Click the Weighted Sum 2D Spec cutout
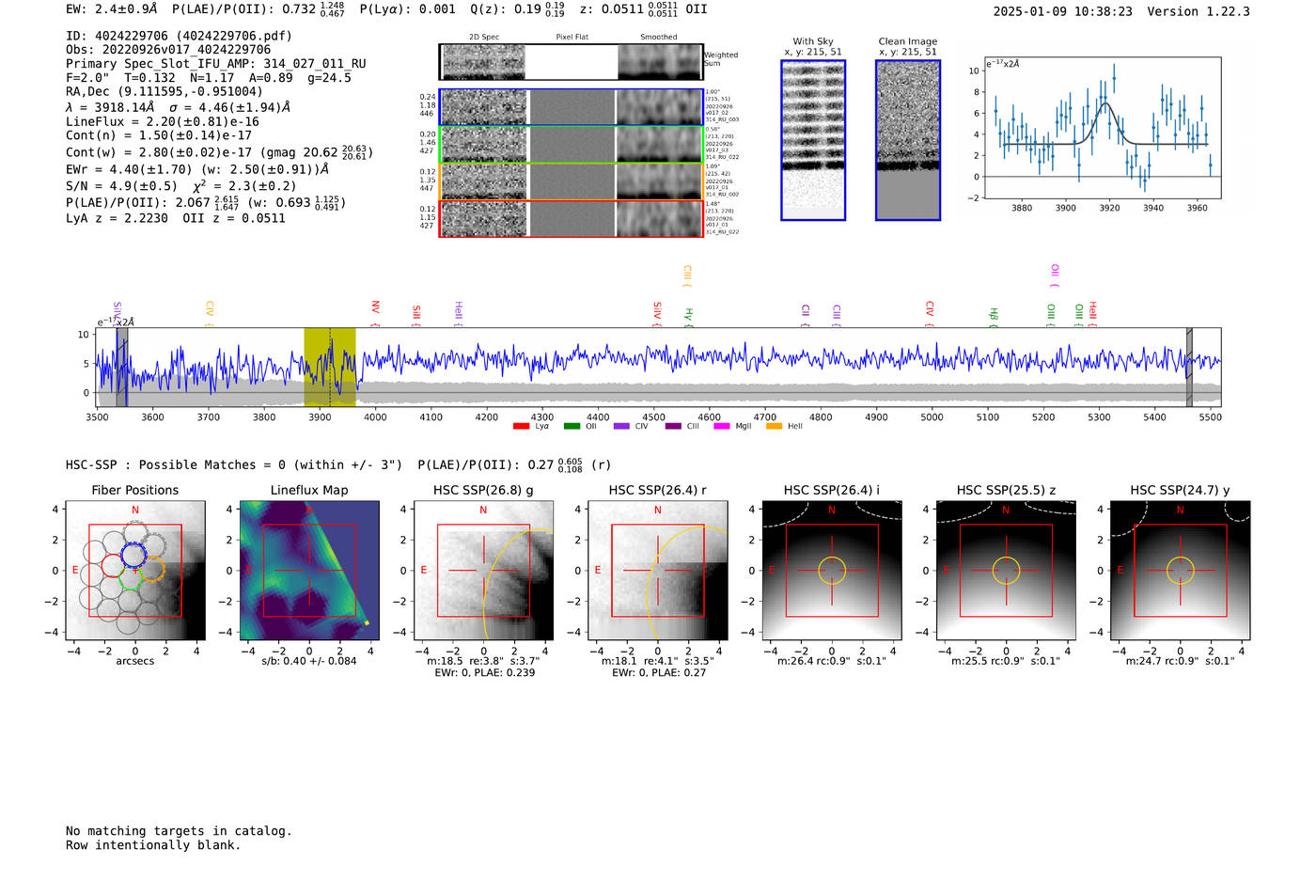The width and height of the screenshot is (1316, 896). point(484,62)
